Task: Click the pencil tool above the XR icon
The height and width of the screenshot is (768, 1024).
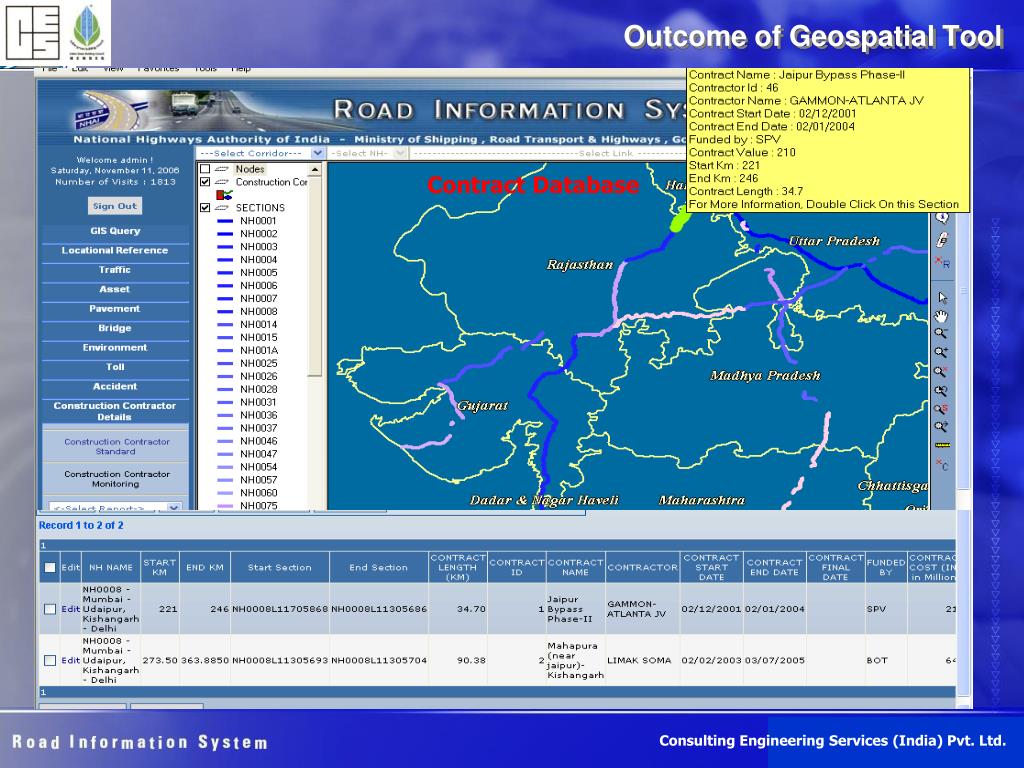Action: [942, 240]
